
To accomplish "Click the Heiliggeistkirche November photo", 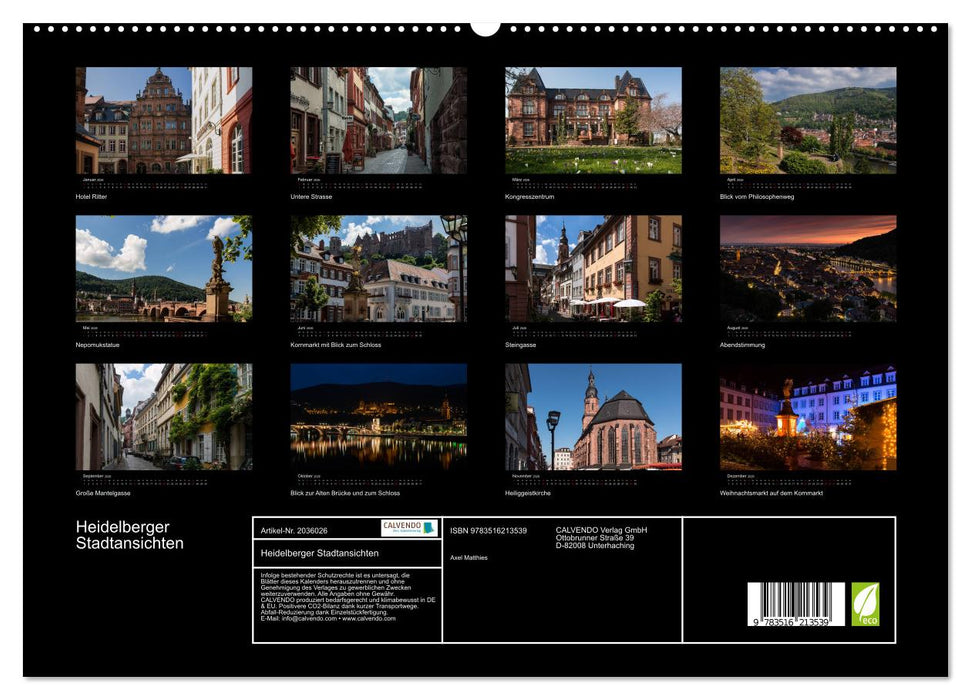I will (x=593, y=416).
